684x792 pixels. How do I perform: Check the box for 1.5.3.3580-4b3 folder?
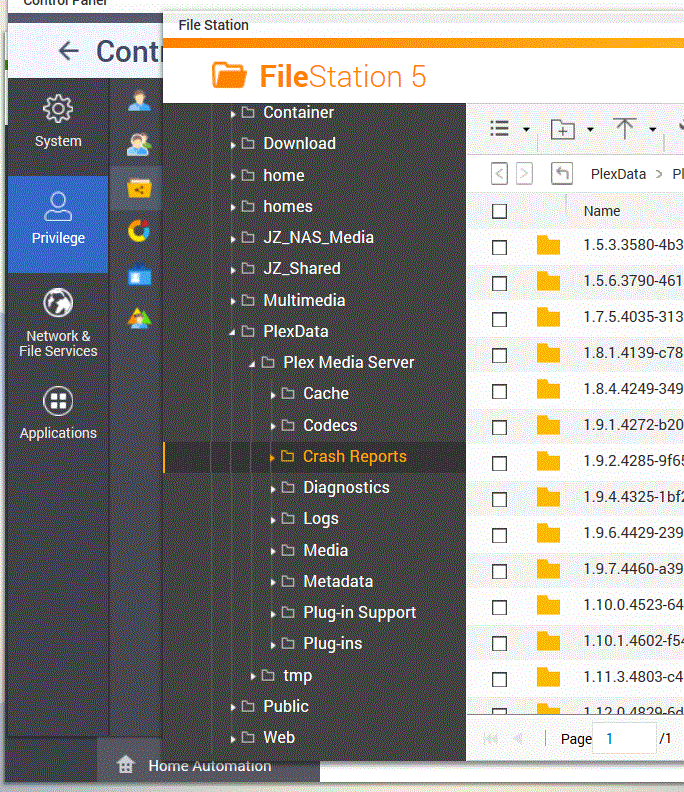click(499, 247)
